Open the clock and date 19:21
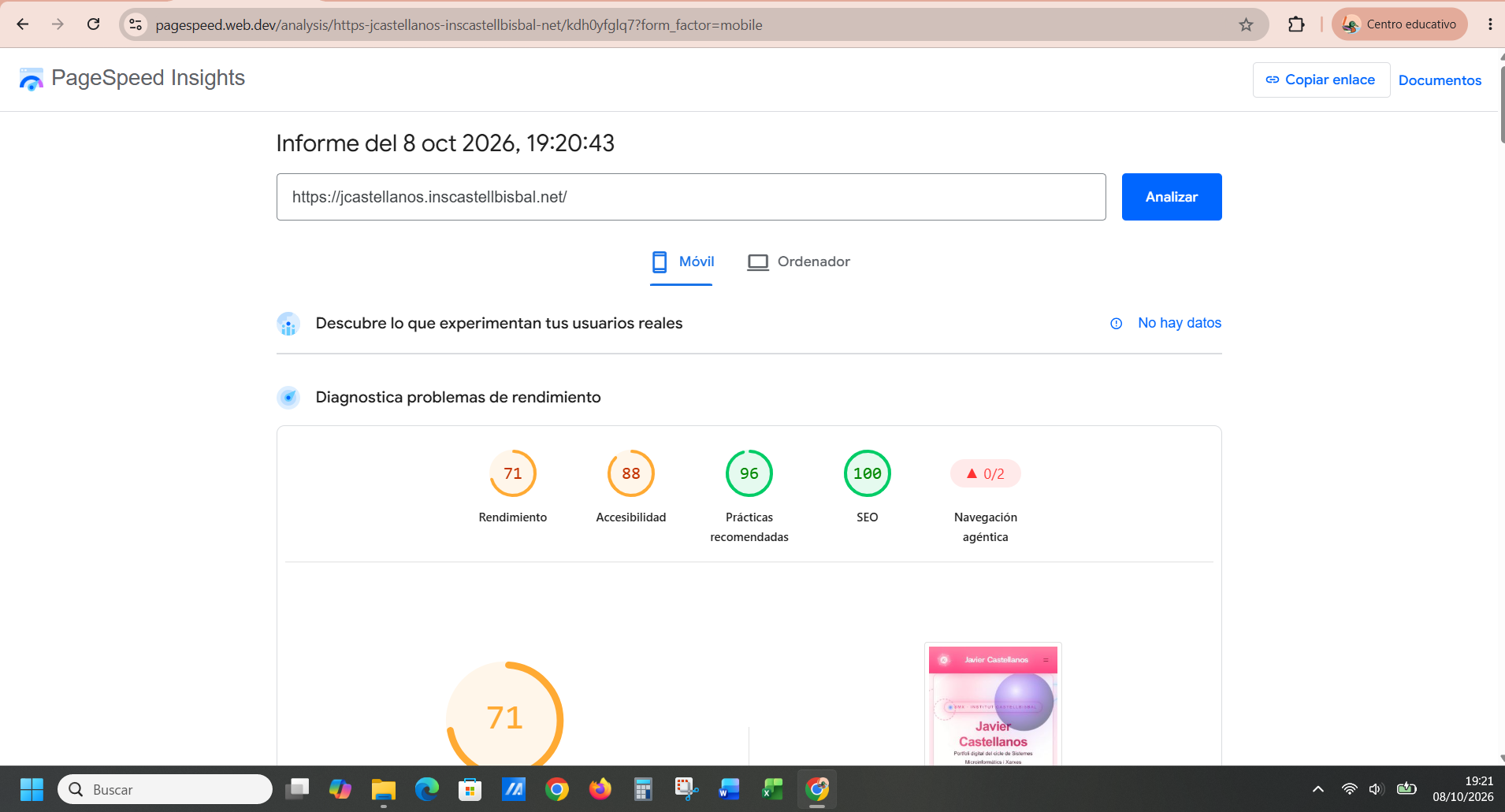Viewport: 1505px width, 812px height. coord(1462,789)
